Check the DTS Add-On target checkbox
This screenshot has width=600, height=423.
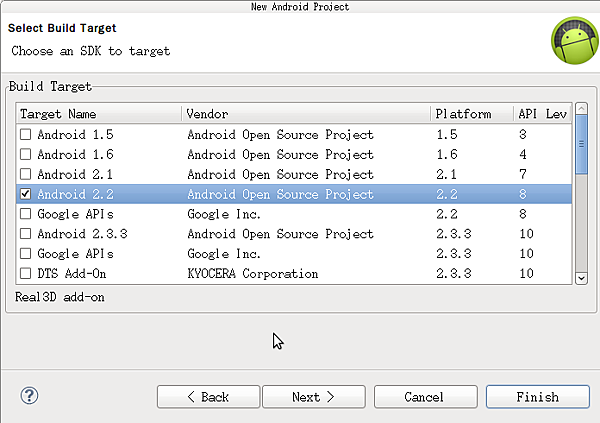[x=25, y=273]
